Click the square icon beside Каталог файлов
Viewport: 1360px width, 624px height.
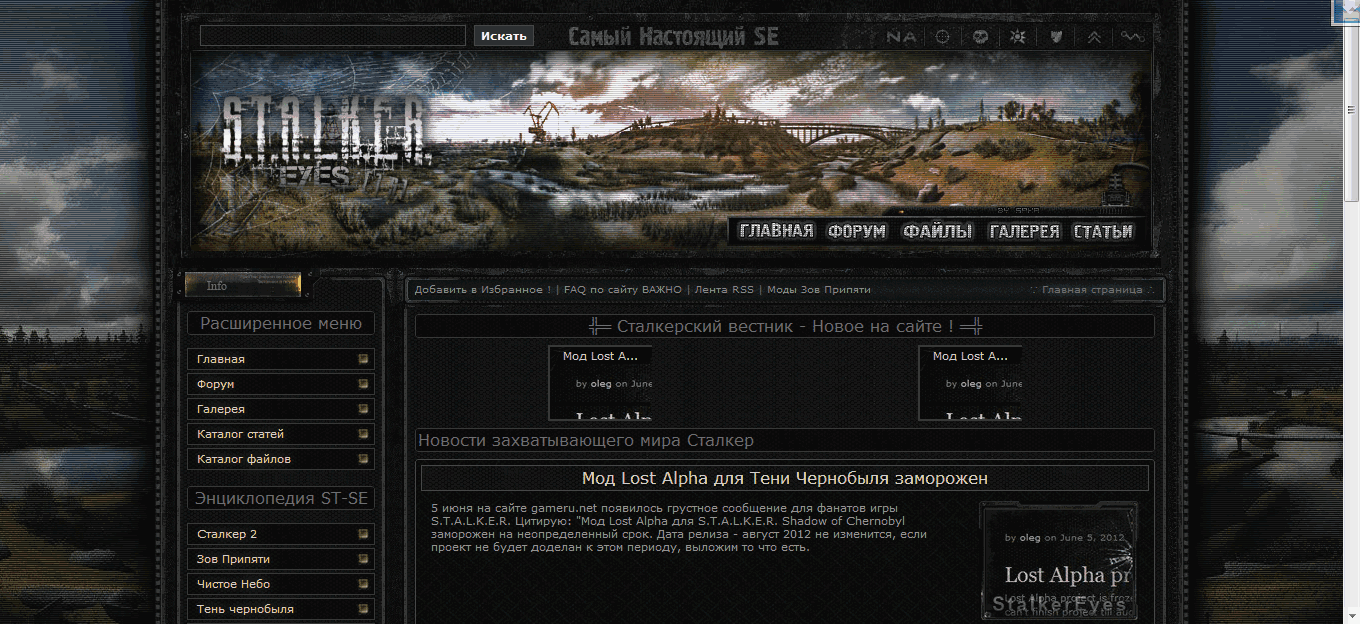(x=364, y=459)
